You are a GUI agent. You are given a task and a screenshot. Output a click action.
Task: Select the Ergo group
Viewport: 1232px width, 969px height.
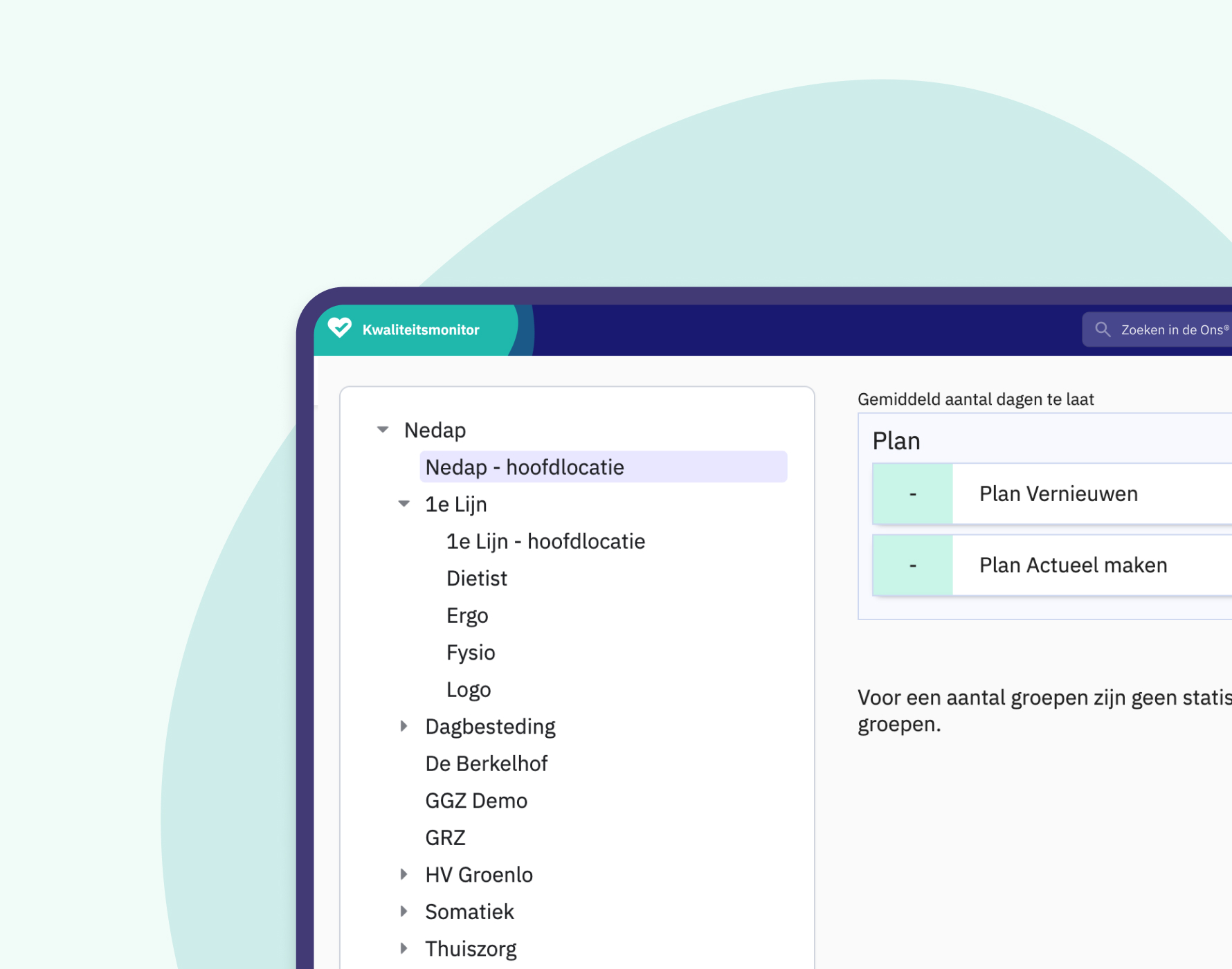[x=467, y=615]
